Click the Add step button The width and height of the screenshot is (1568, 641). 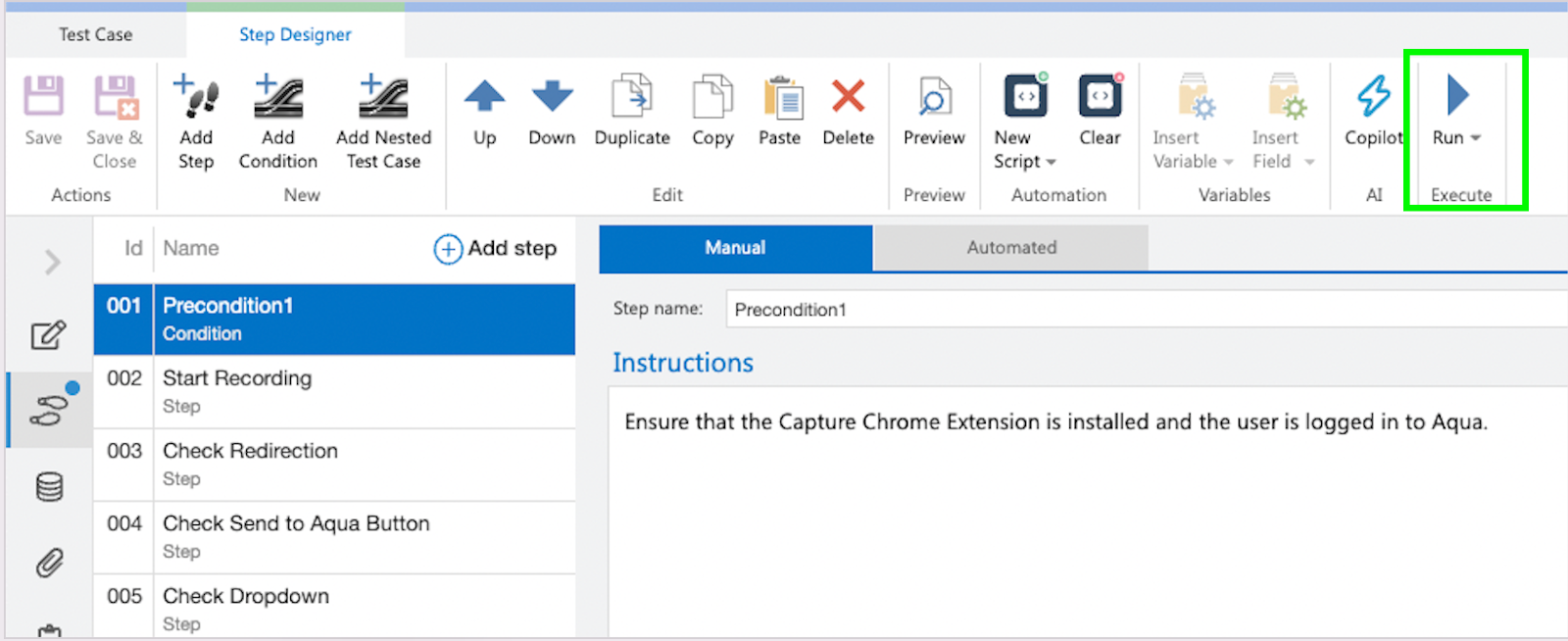496,249
